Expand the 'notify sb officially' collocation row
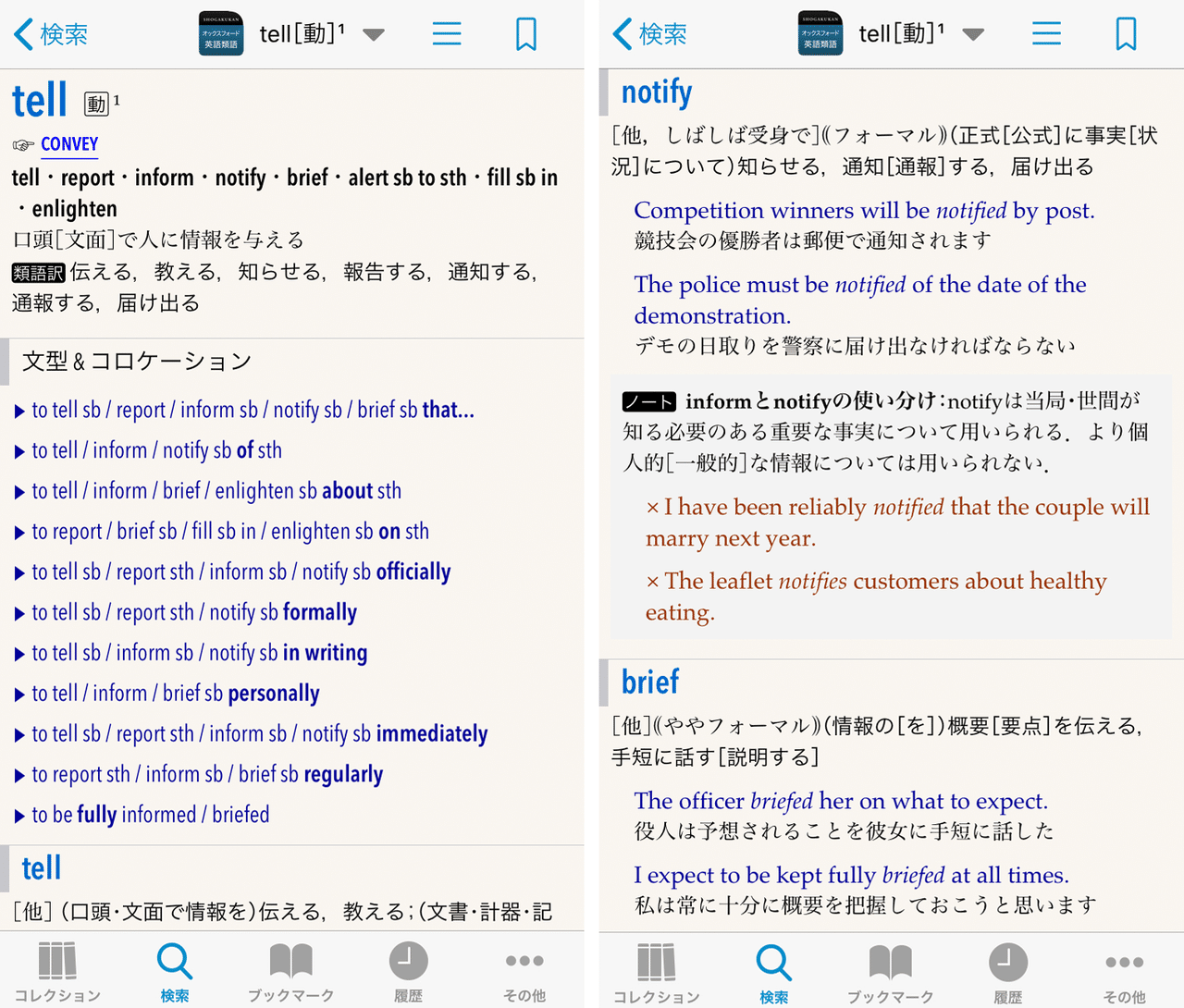The height and width of the screenshot is (1008, 1184). 232,572
